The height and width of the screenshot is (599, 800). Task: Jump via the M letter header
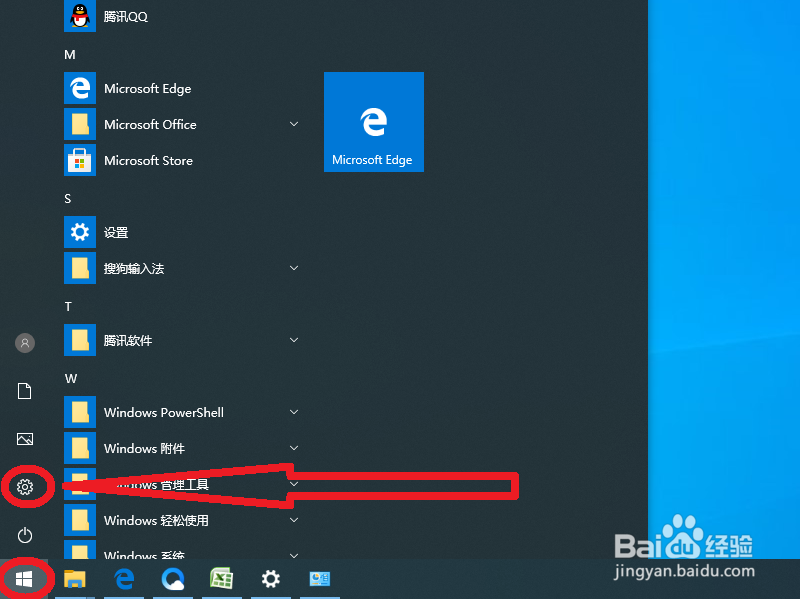click(70, 55)
